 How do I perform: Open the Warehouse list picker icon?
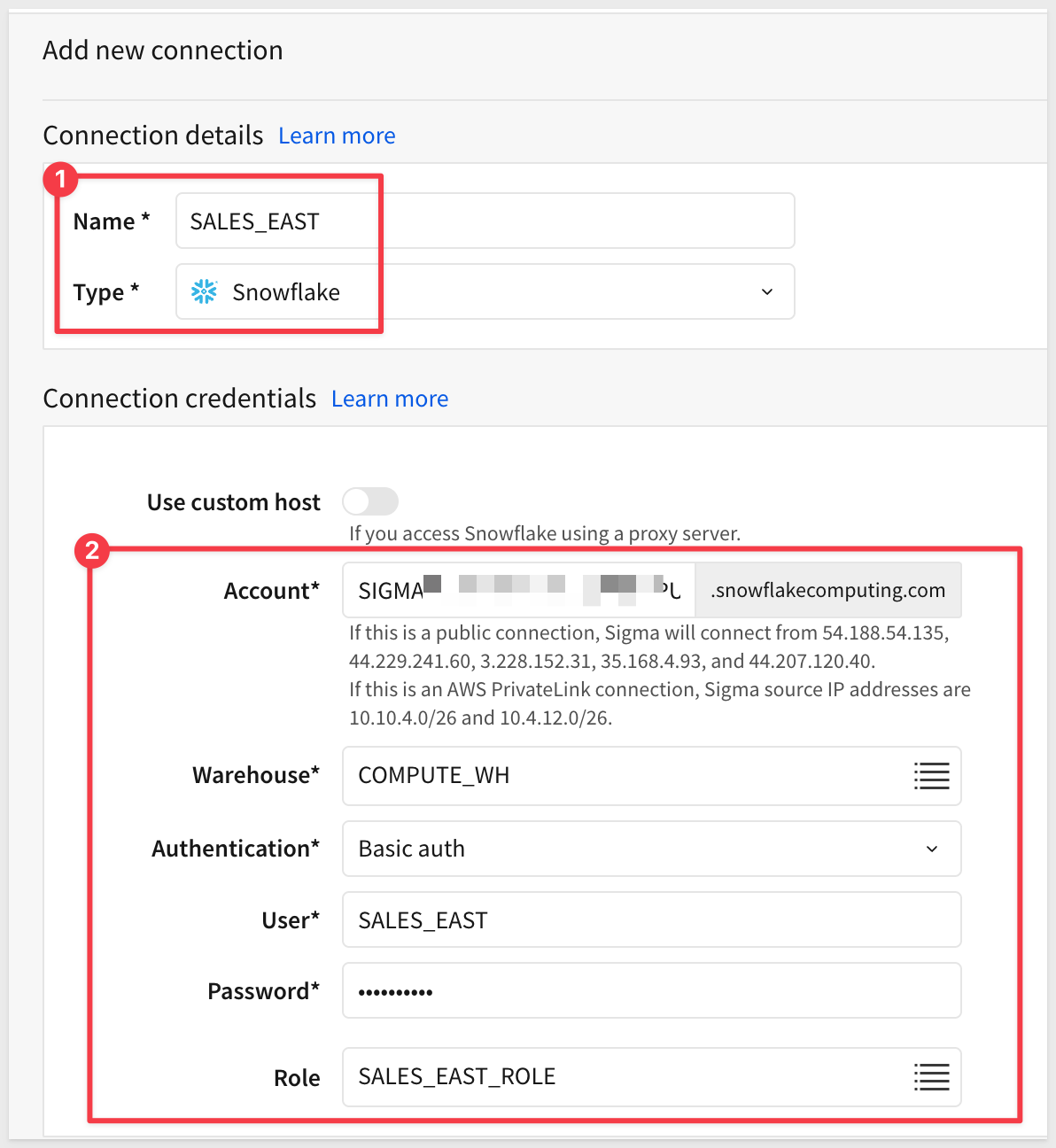click(x=931, y=776)
